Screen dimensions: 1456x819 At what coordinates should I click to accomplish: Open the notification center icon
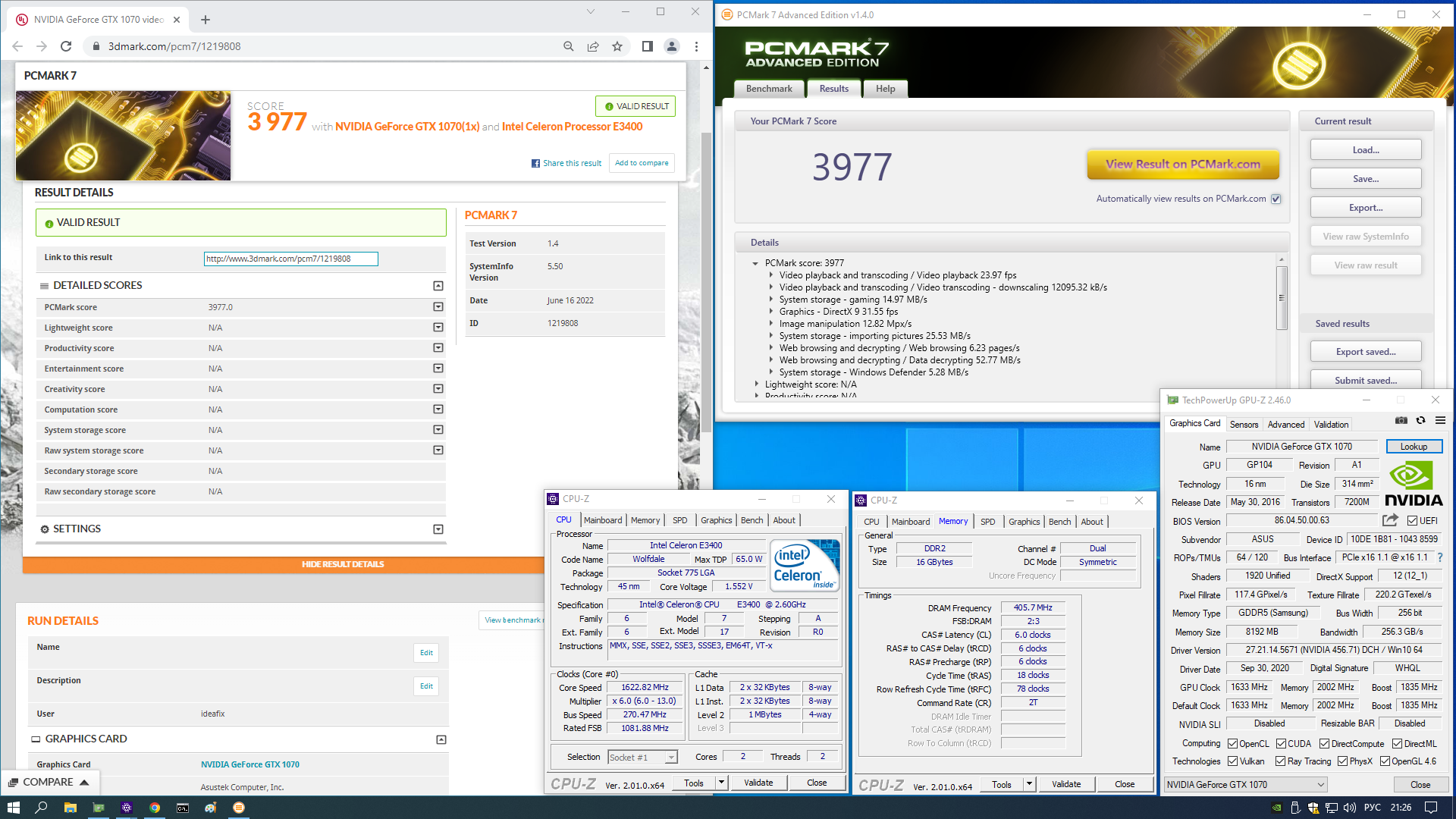tap(1431, 808)
